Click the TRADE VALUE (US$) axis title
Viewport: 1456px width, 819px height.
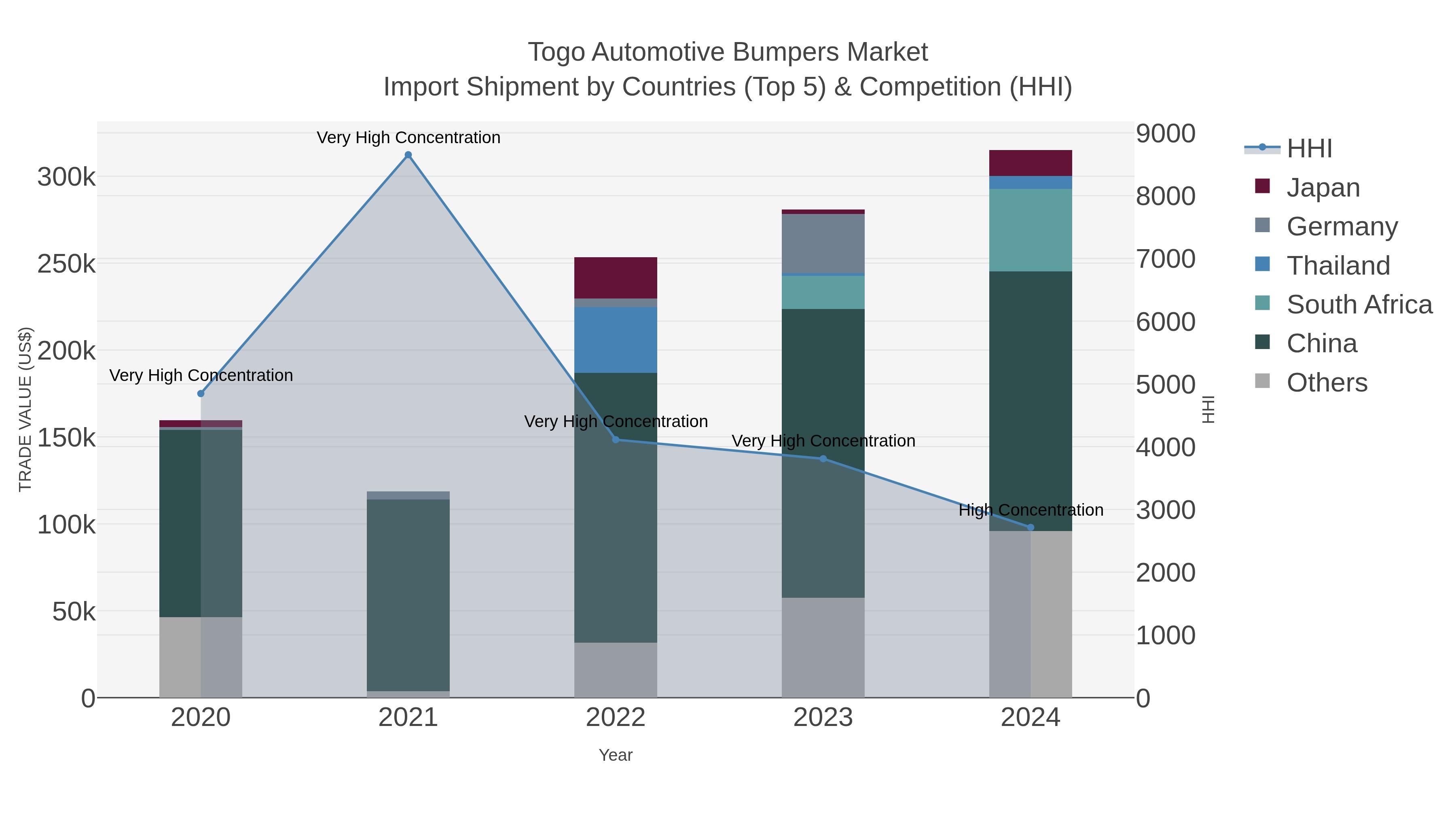pos(25,409)
